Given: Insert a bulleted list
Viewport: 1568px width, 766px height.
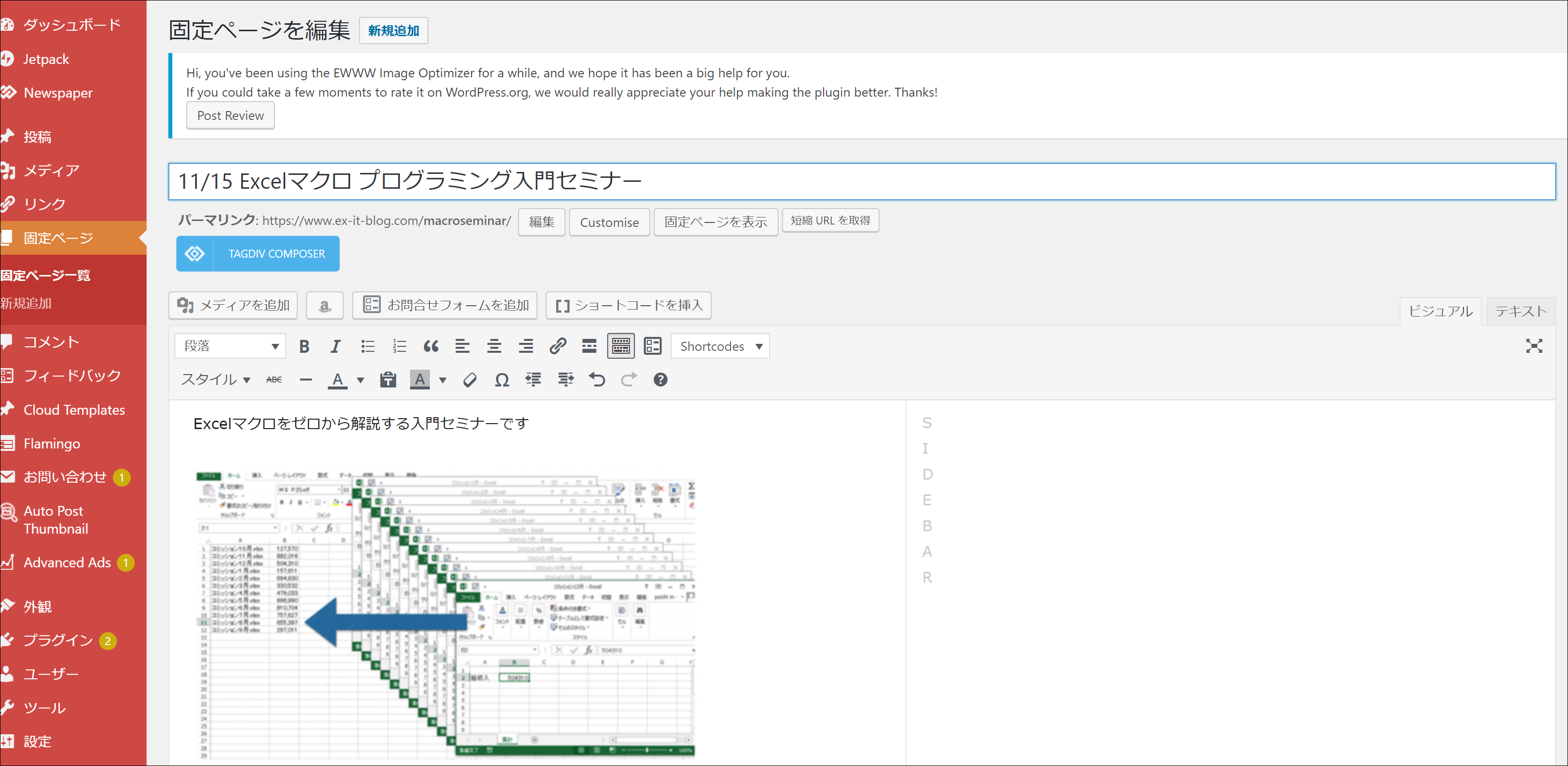Looking at the screenshot, I should coord(367,346).
